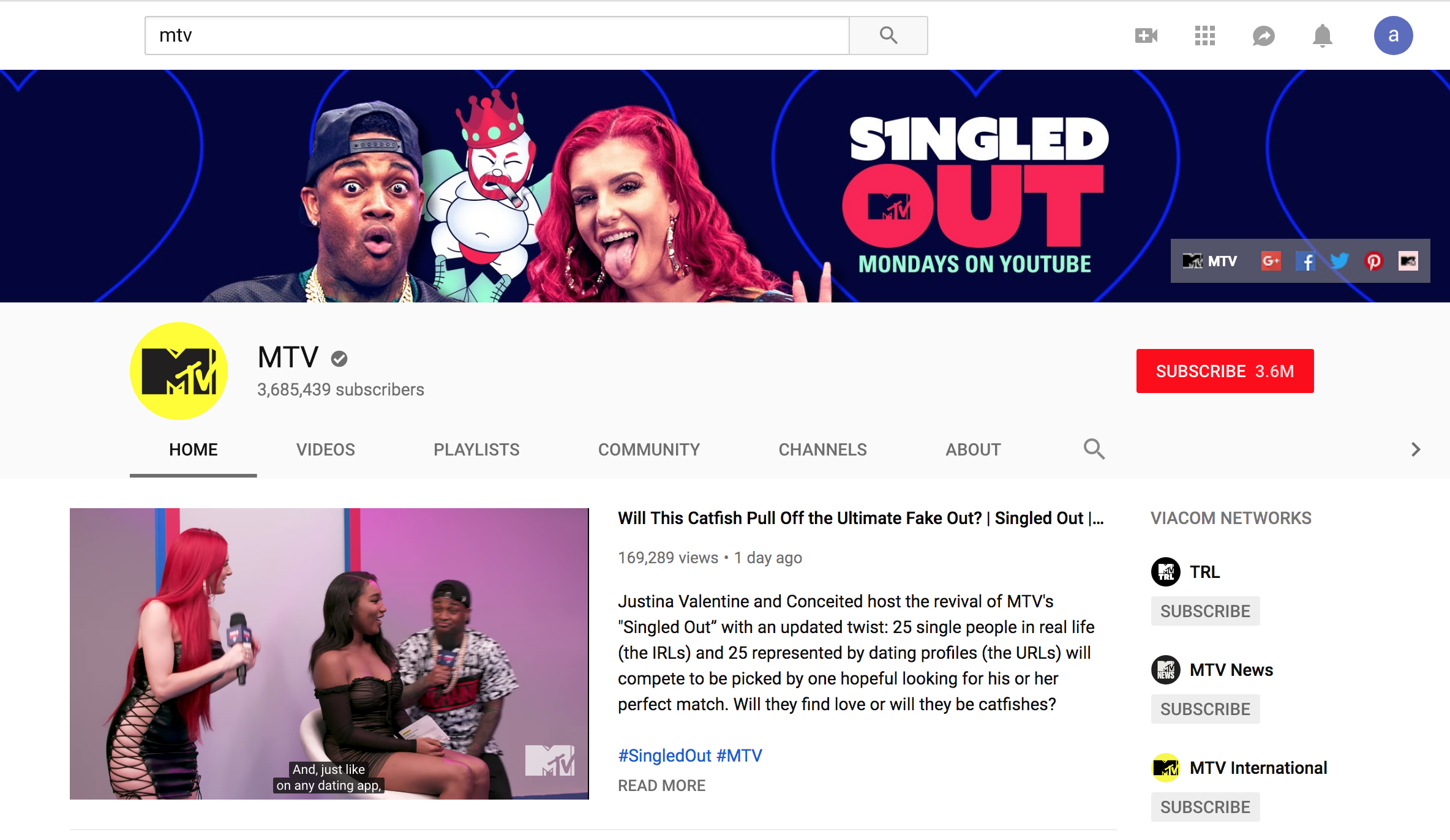Viewport: 1450px width, 840px height.
Task: Click the MTV channel name heading
Action: coord(288,357)
